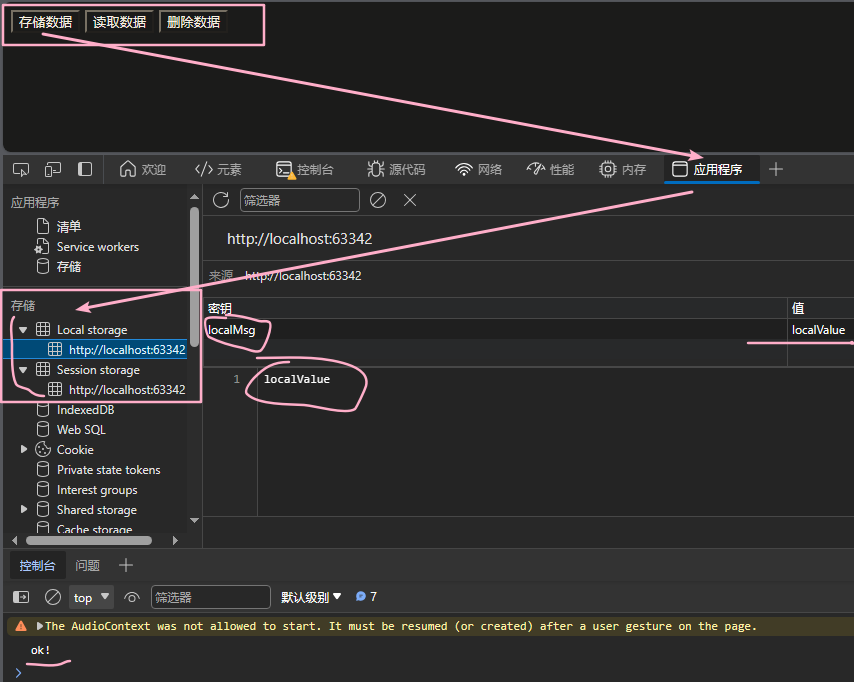Collapse the Session storage tree node

(23, 370)
